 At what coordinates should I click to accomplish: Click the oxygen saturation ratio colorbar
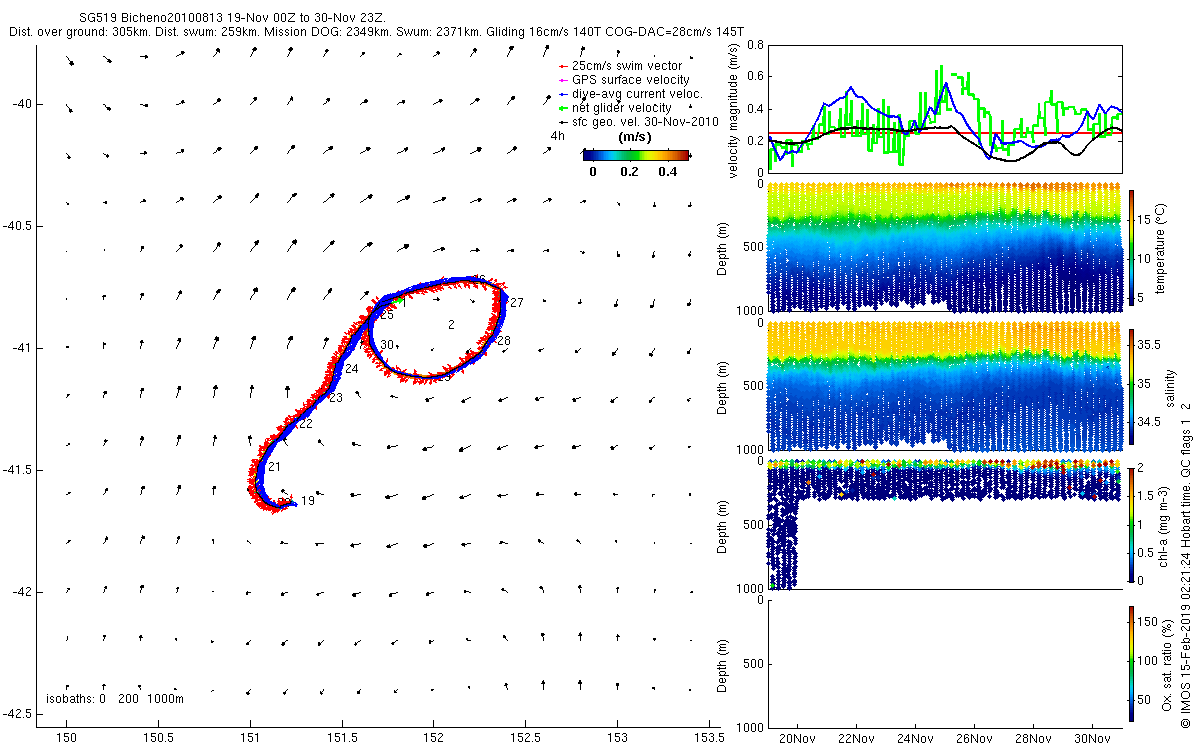[1131, 662]
